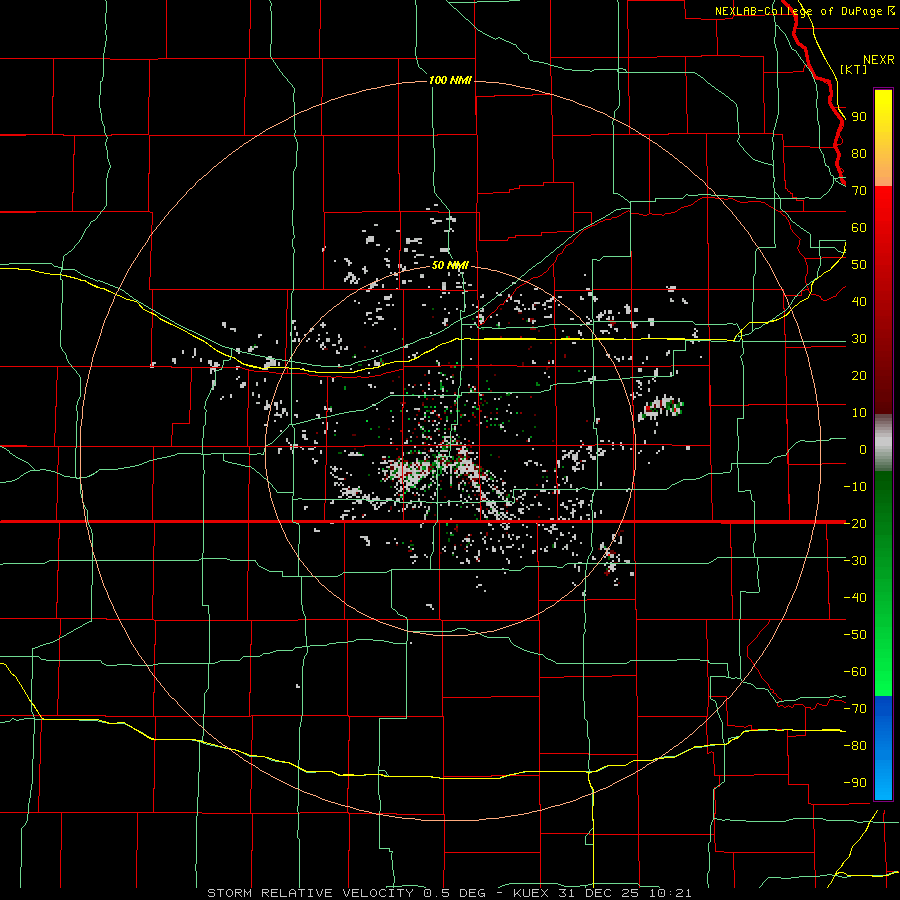Select the -60 value on the velocity scale

855,672
